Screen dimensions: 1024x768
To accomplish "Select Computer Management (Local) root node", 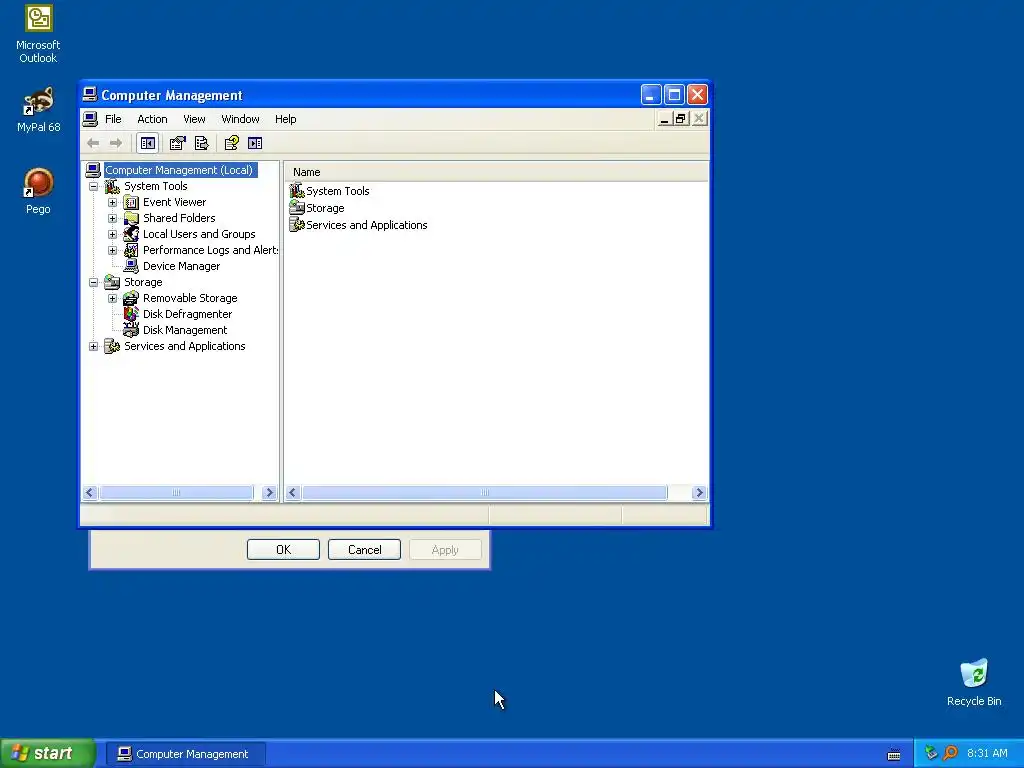I will 179,170.
